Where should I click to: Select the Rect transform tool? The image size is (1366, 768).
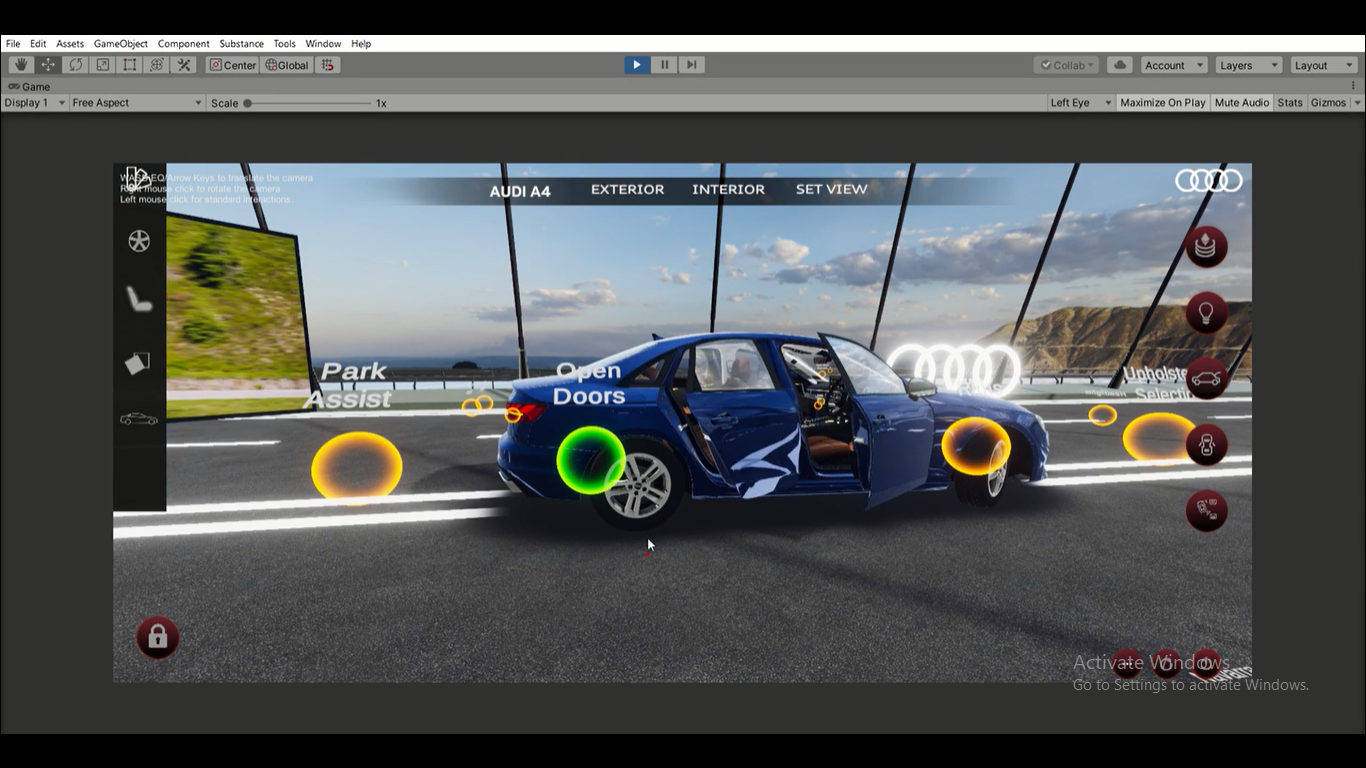(x=130, y=65)
